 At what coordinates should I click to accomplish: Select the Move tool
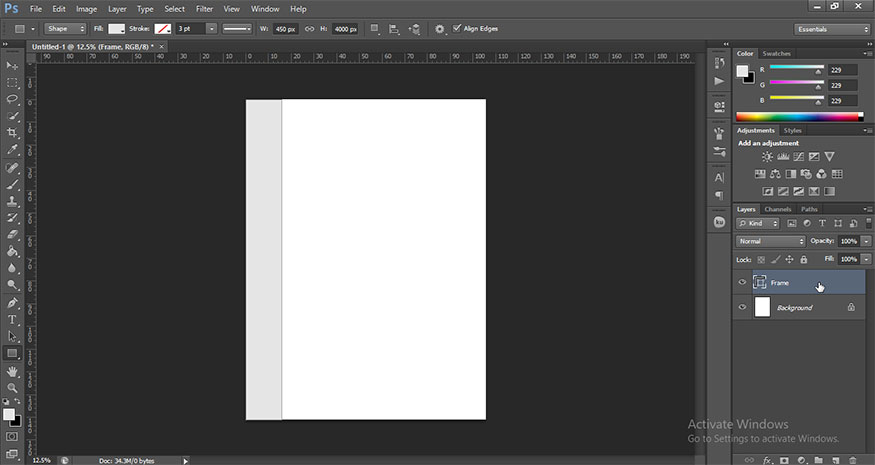click(x=12, y=66)
